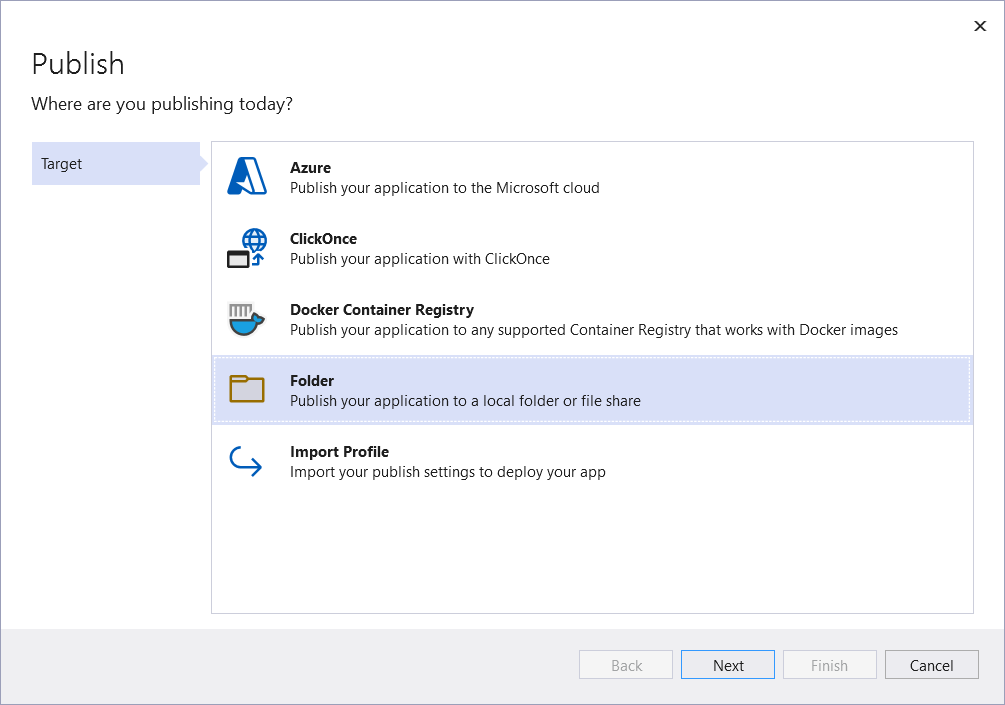
Task: Click the Docker images description text
Action: (594, 330)
